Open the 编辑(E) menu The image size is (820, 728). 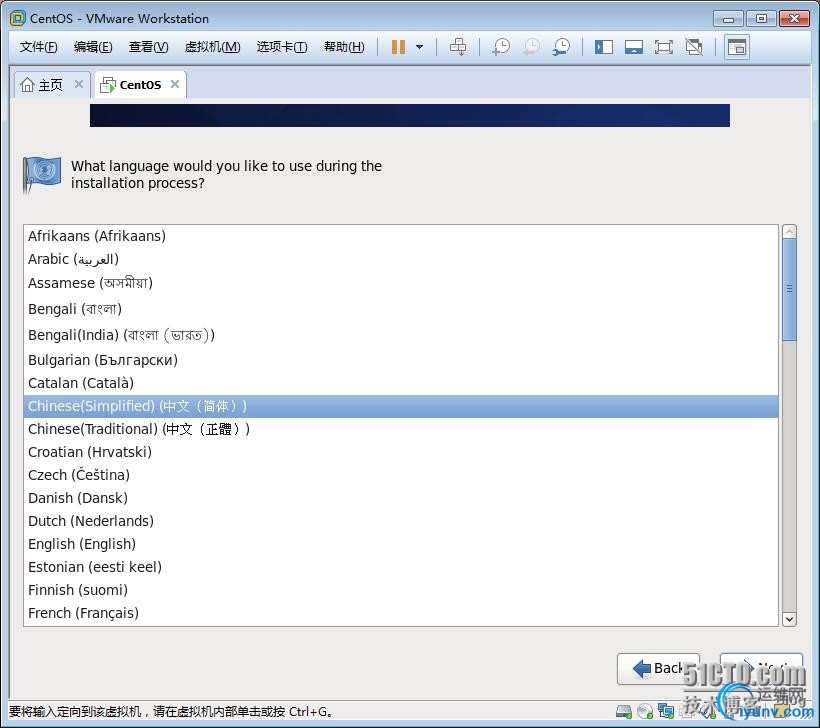[x=93, y=47]
